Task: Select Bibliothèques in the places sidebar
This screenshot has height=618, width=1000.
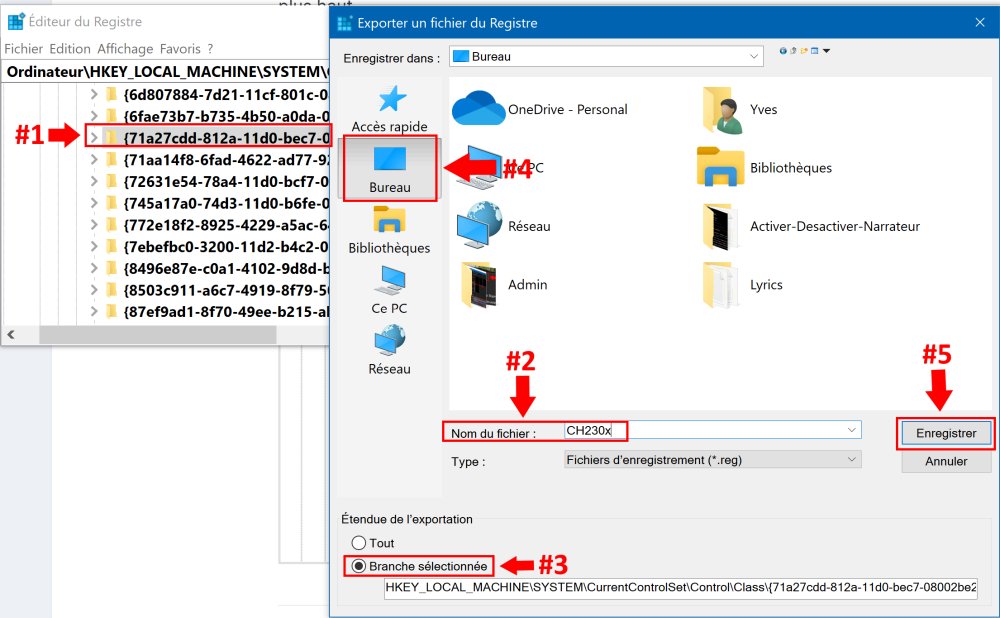Action: (x=390, y=231)
